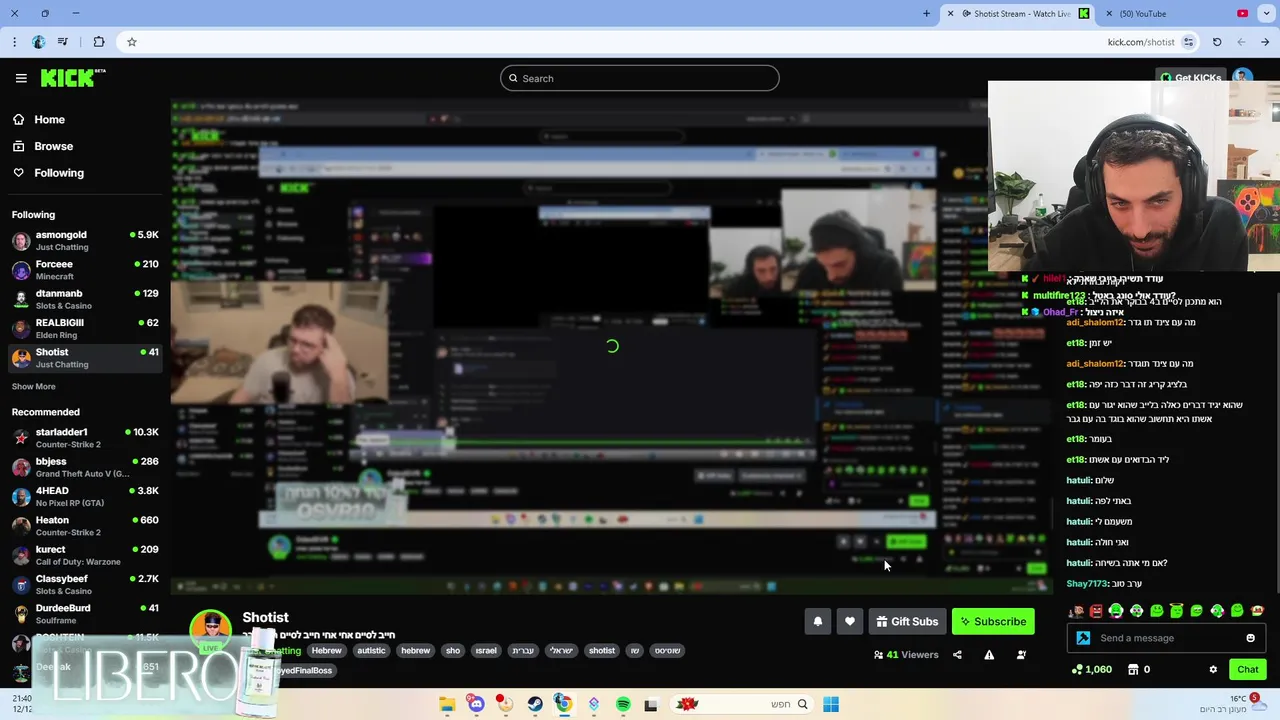Open bbjess recommended channel
1280x720 pixels.
pos(85,467)
